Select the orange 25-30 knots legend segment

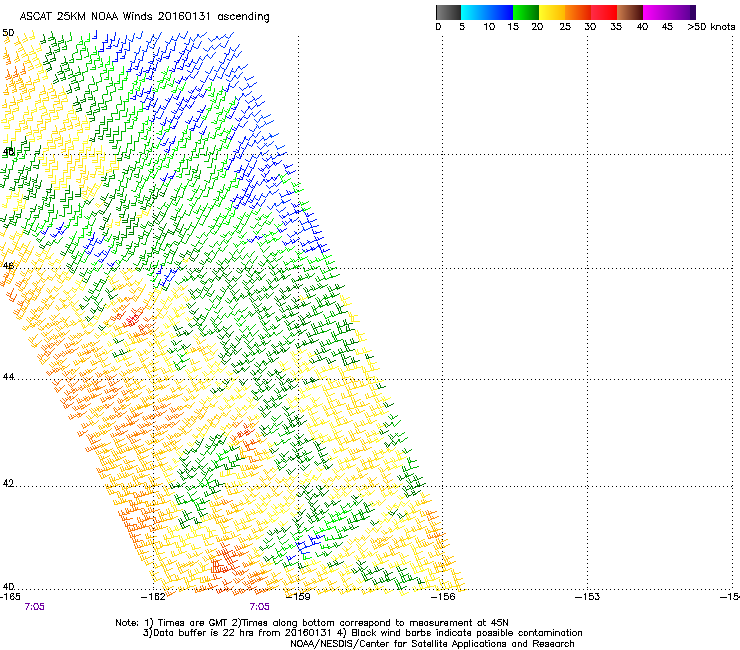(x=578, y=12)
